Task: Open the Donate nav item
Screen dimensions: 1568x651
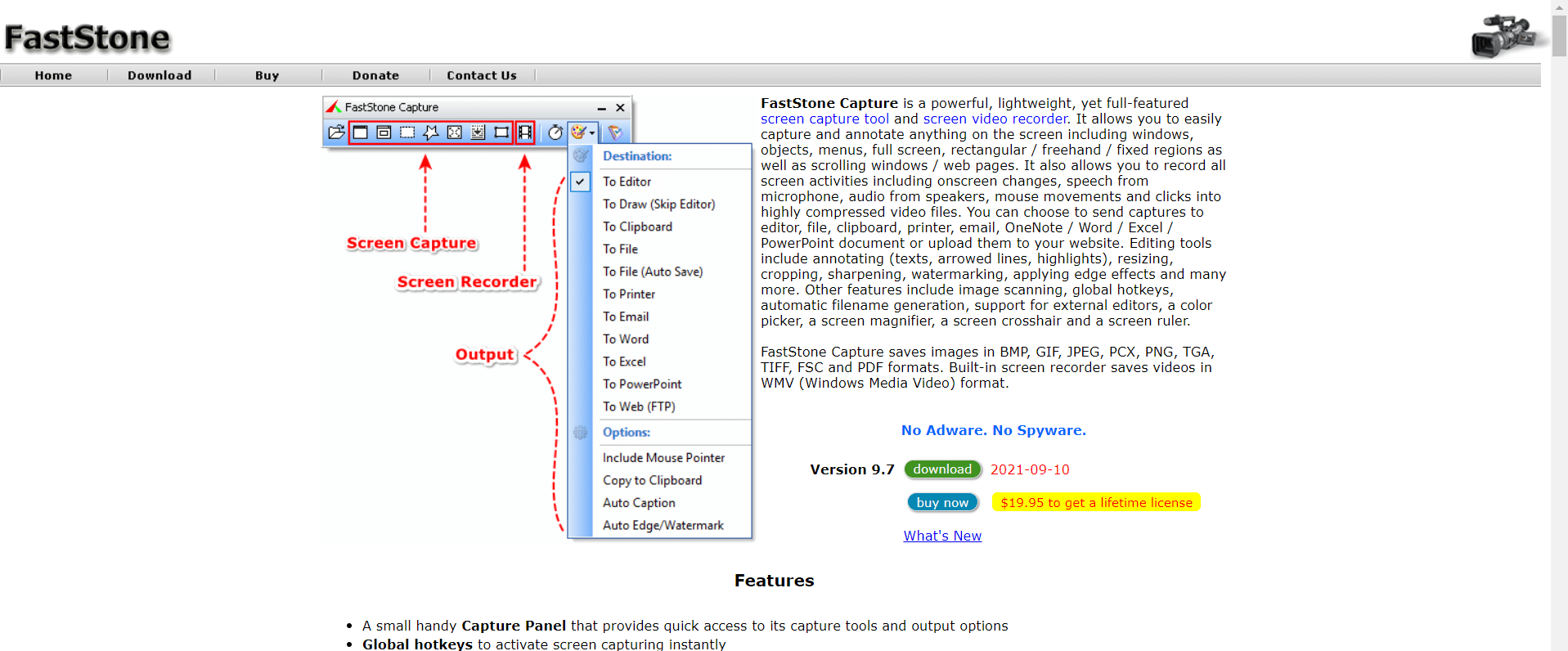Action: pyautogui.click(x=375, y=75)
